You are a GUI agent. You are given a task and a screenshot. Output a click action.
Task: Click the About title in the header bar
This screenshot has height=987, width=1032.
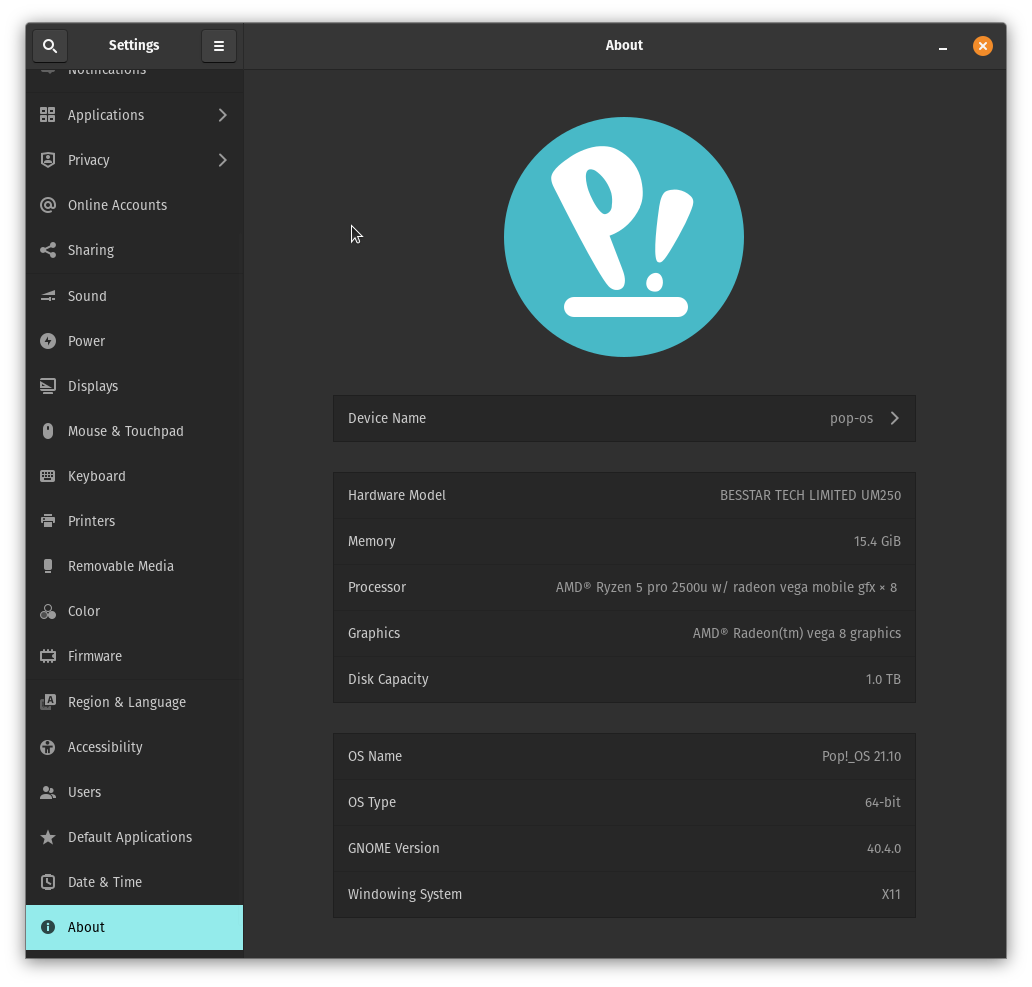click(x=624, y=45)
